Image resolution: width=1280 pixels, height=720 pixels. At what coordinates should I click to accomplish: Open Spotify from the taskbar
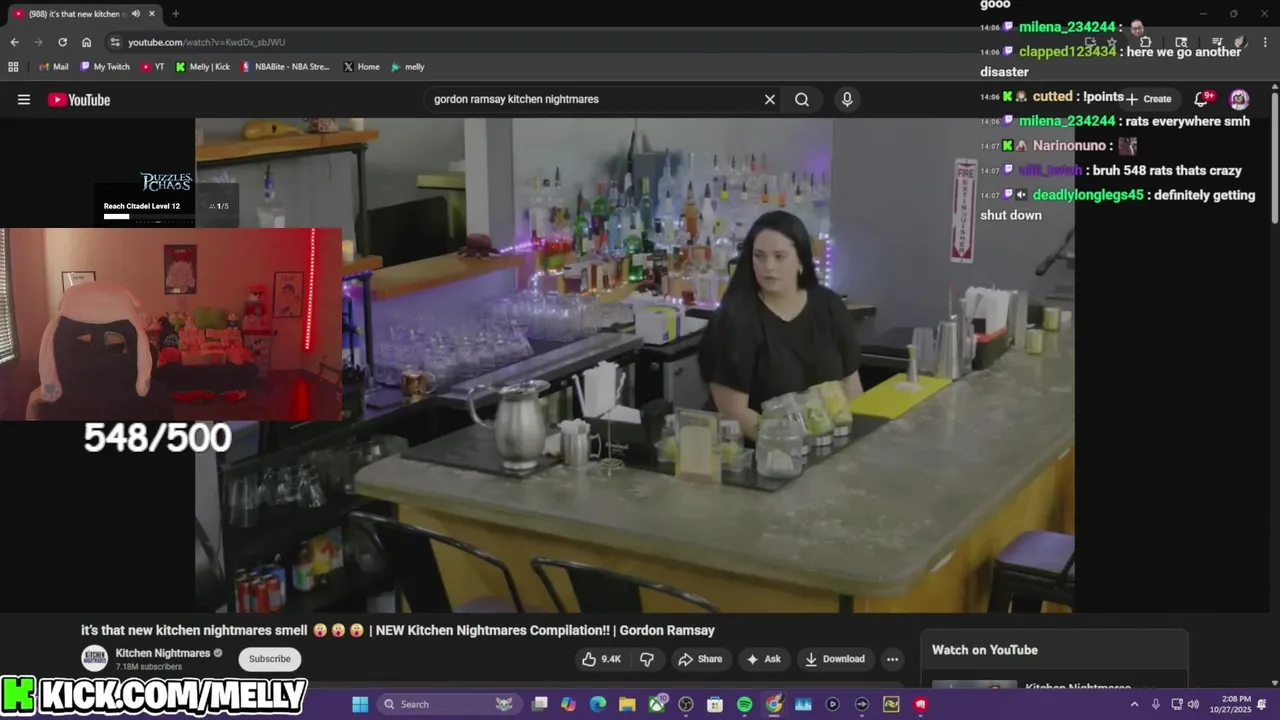click(x=744, y=704)
